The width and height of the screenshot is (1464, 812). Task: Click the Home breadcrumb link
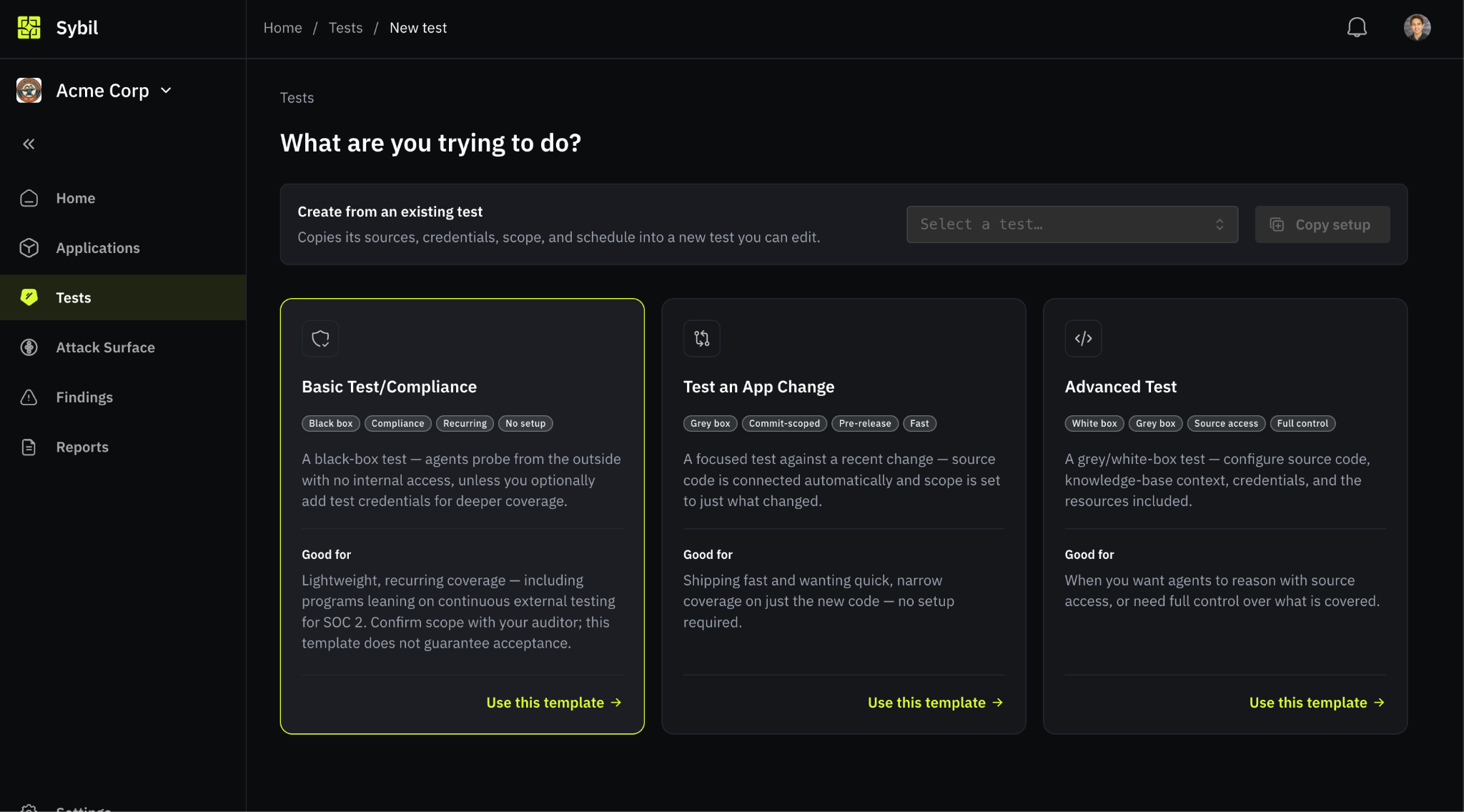[x=282, y=28]
